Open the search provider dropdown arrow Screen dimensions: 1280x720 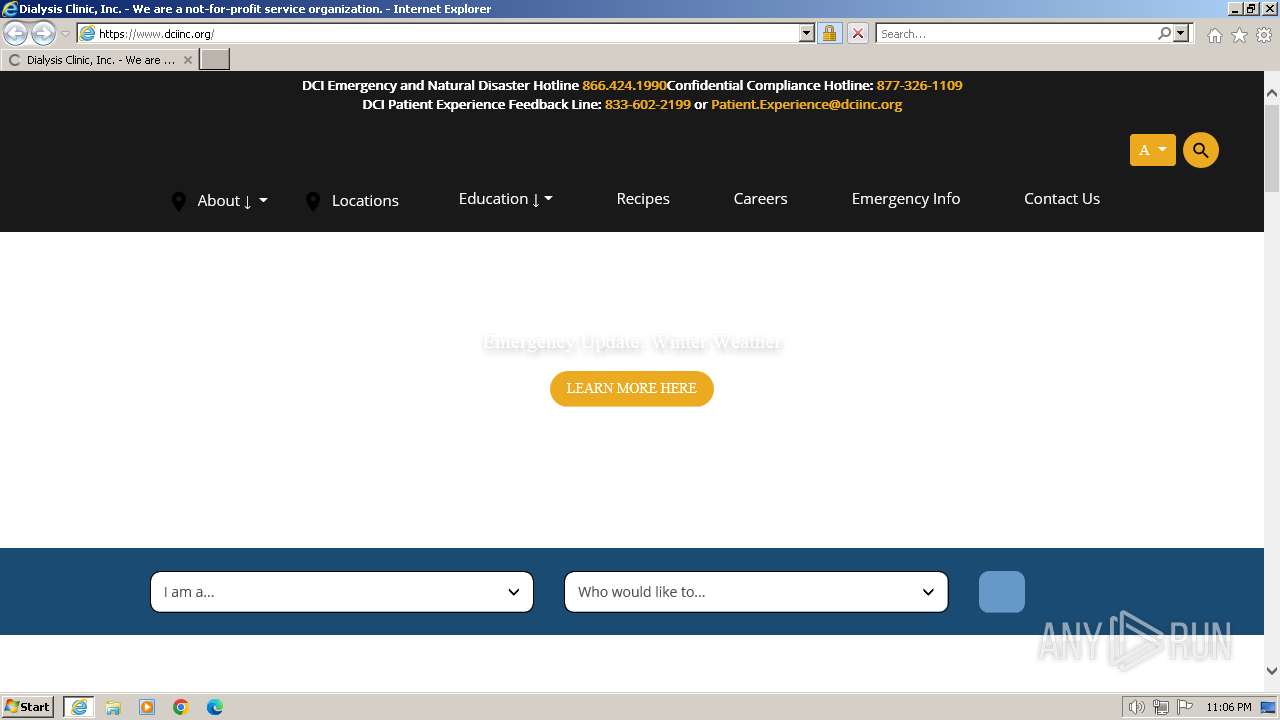tap(1181, 33)
